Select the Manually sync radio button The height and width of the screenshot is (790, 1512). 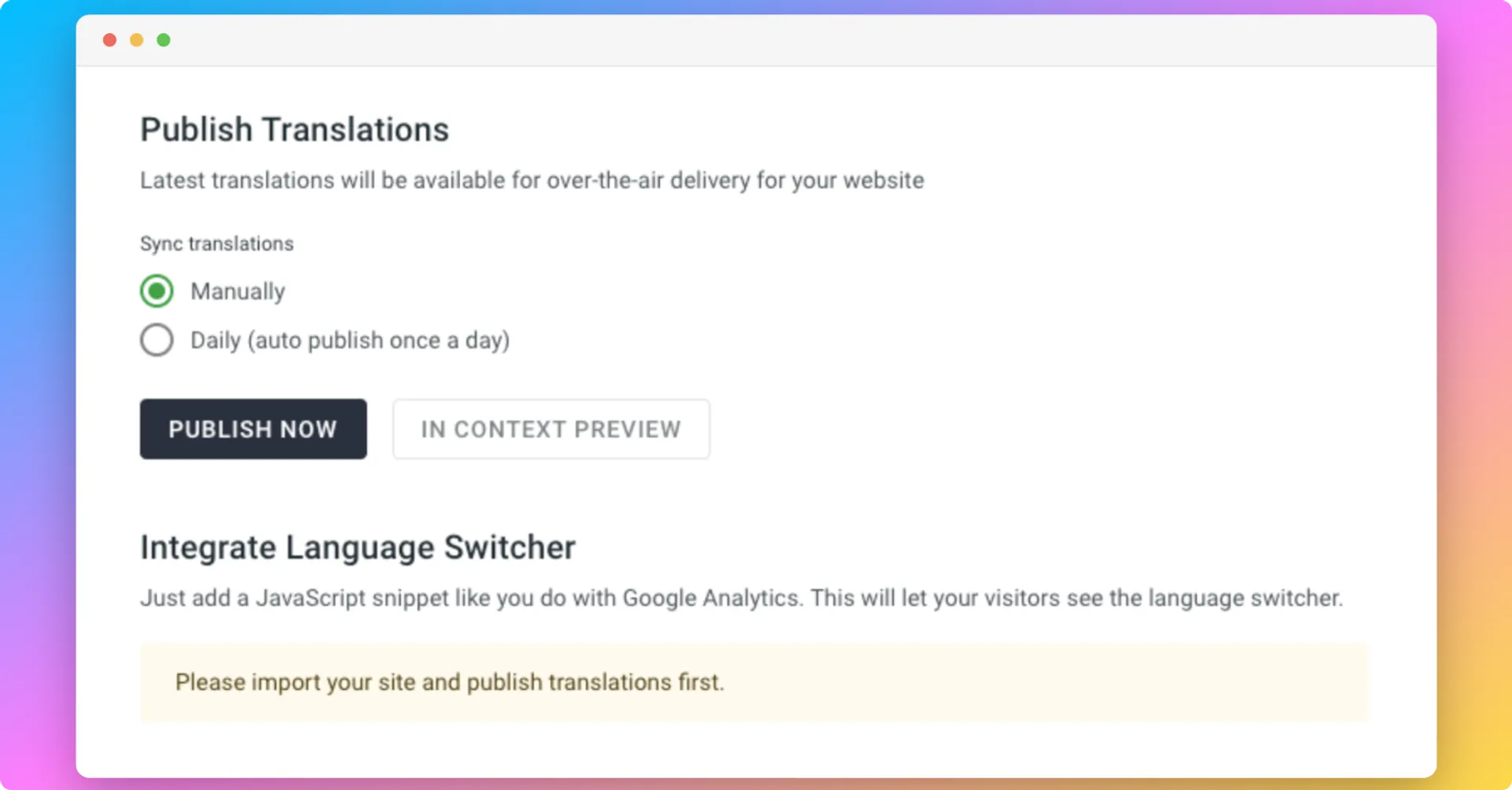[x=157, y=291]
